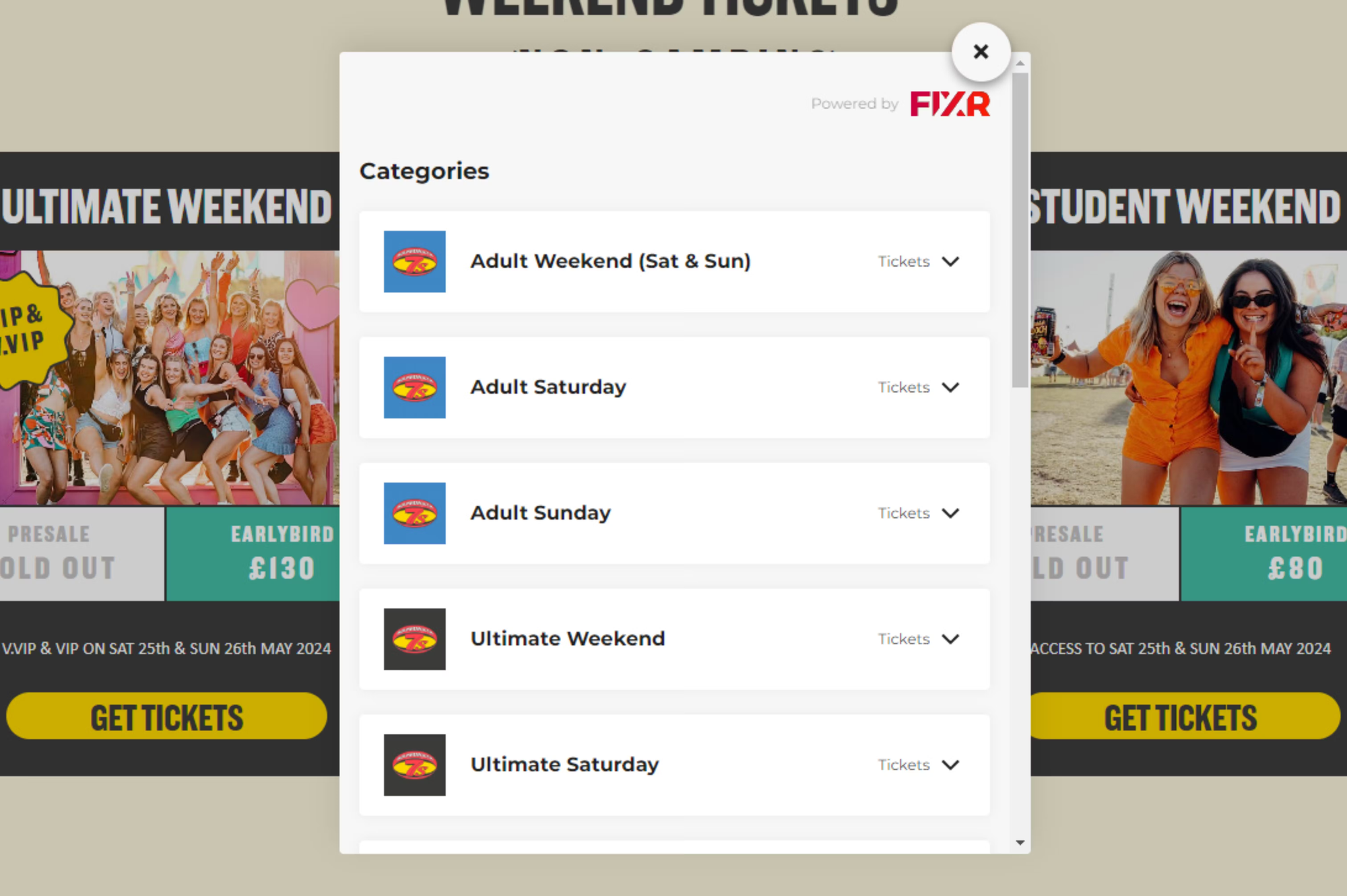Click the Adult Saturday ticket icon

(x=414, y=387)
